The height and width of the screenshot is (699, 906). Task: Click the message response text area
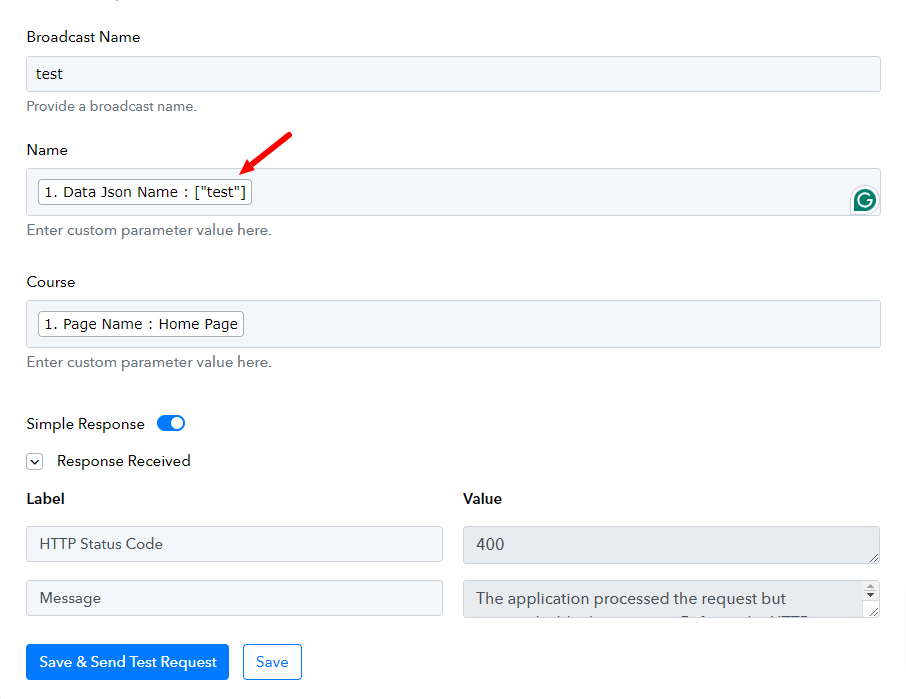point(663,599)
